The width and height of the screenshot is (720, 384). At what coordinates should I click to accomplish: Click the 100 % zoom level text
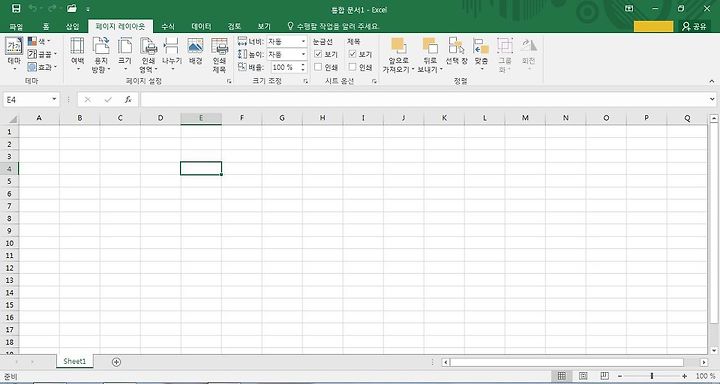pyautogui.click(x=705, y=376)
